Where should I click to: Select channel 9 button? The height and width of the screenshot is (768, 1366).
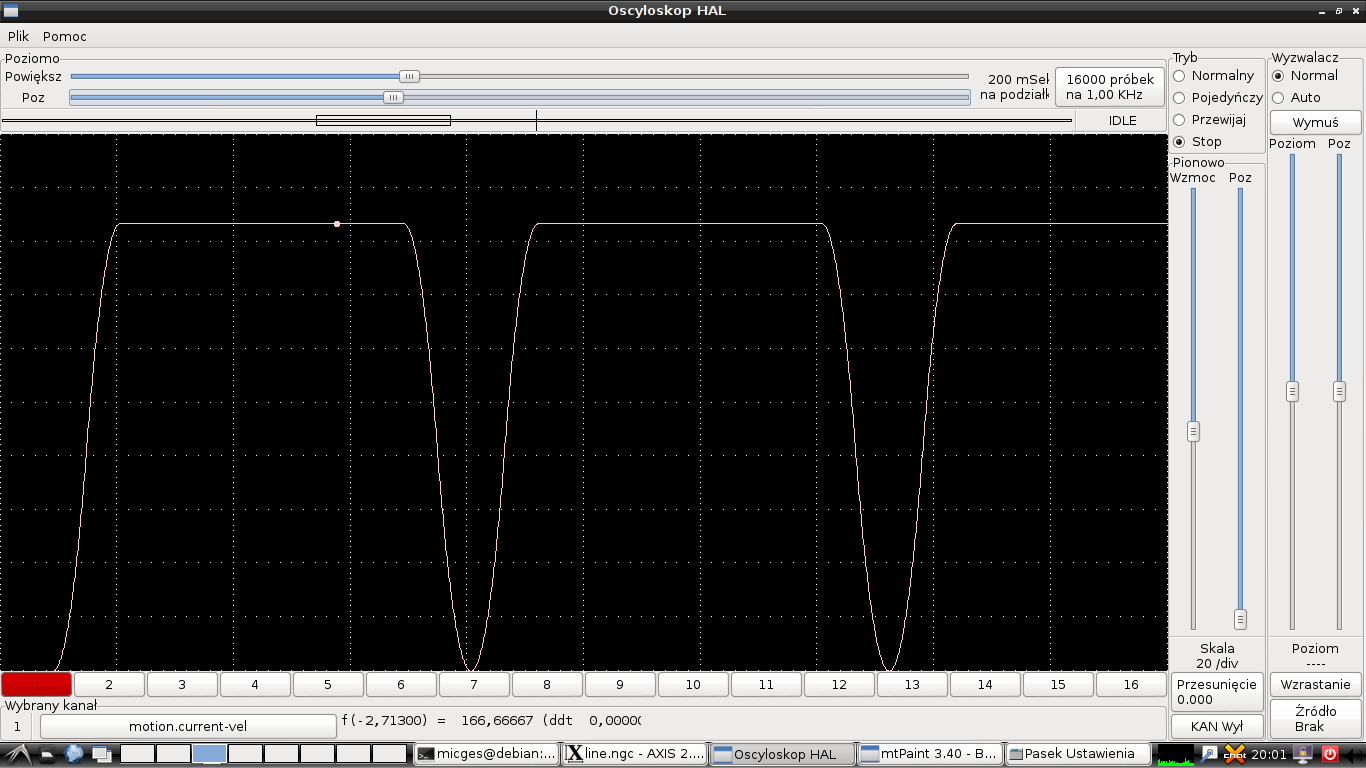620,685
